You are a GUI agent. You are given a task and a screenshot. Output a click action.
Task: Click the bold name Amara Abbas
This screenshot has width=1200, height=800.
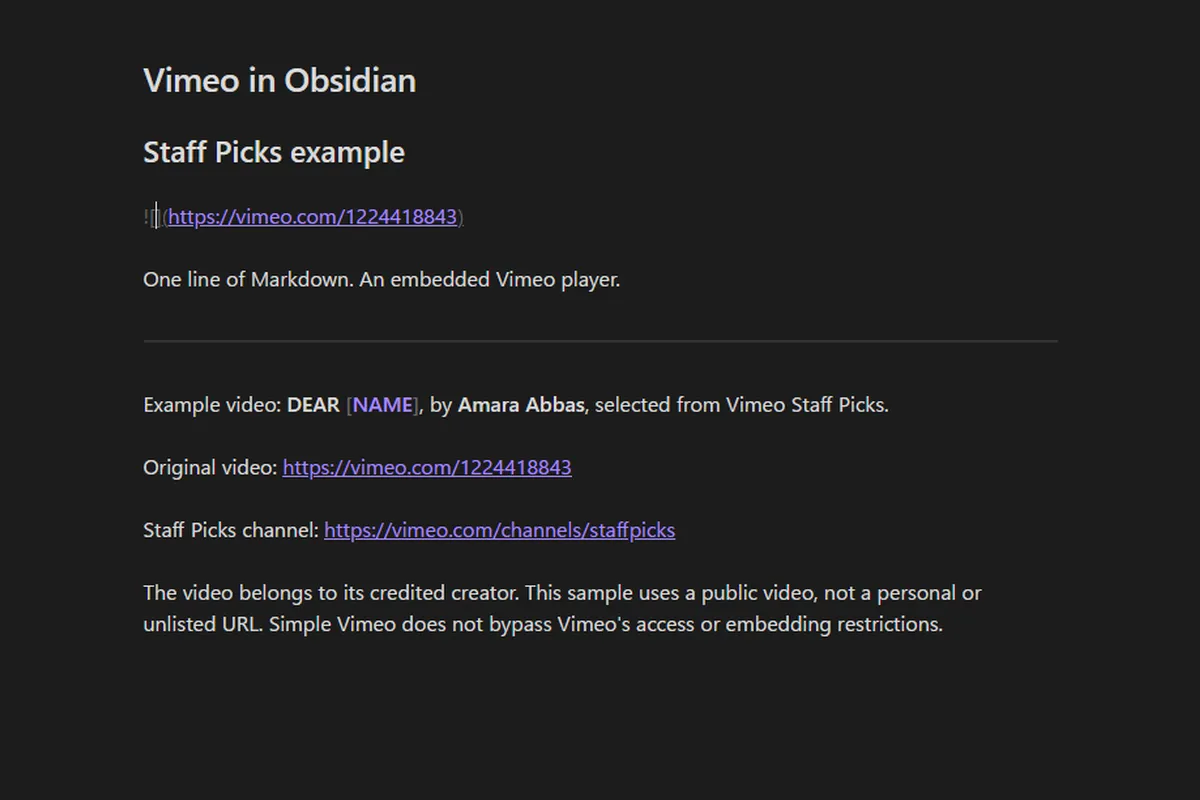(x=523, y=405)
